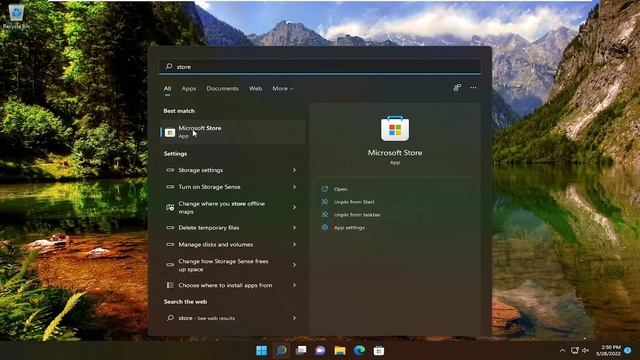Click the icon next to 'Choose where to install apps'
Image resolution: width=640 pixels, height=360 pixels.
170,285
